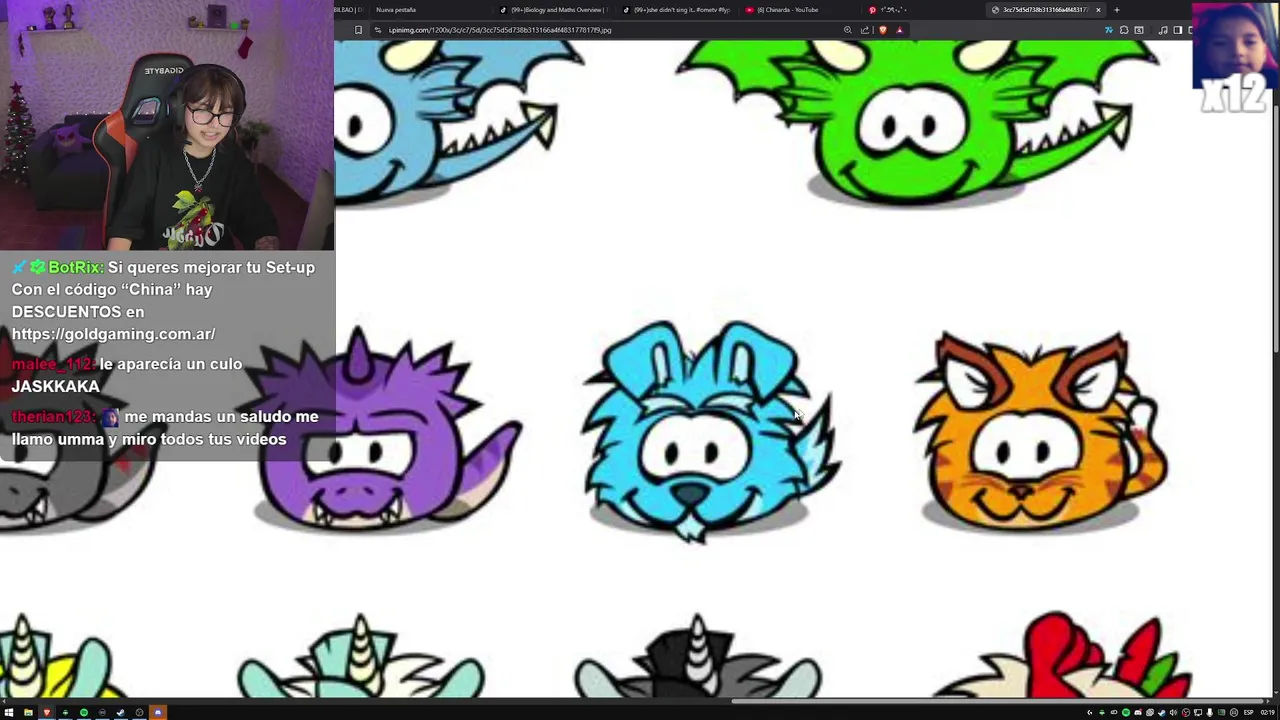
Task: Click the therian123 username in chat
Action: pyautogui.click(x=53, y=416)
